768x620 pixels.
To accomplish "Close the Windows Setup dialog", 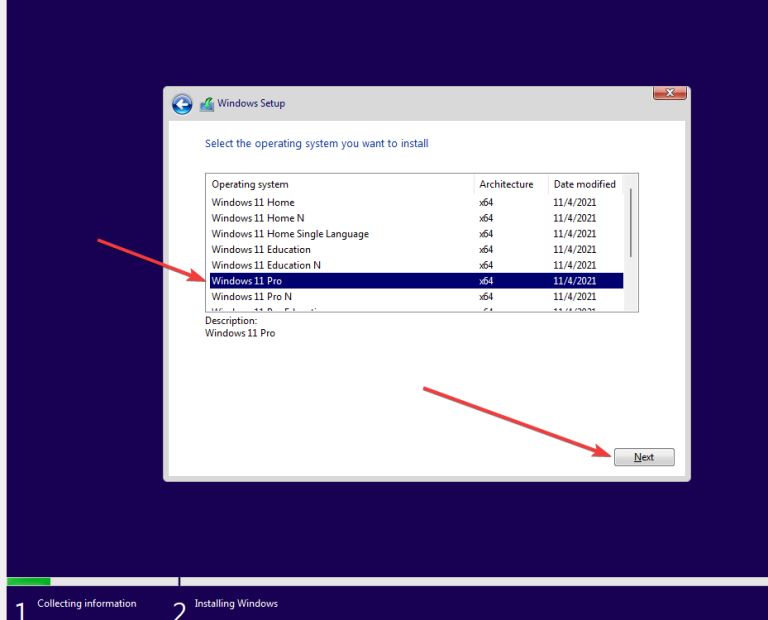I will coord(670,93).
